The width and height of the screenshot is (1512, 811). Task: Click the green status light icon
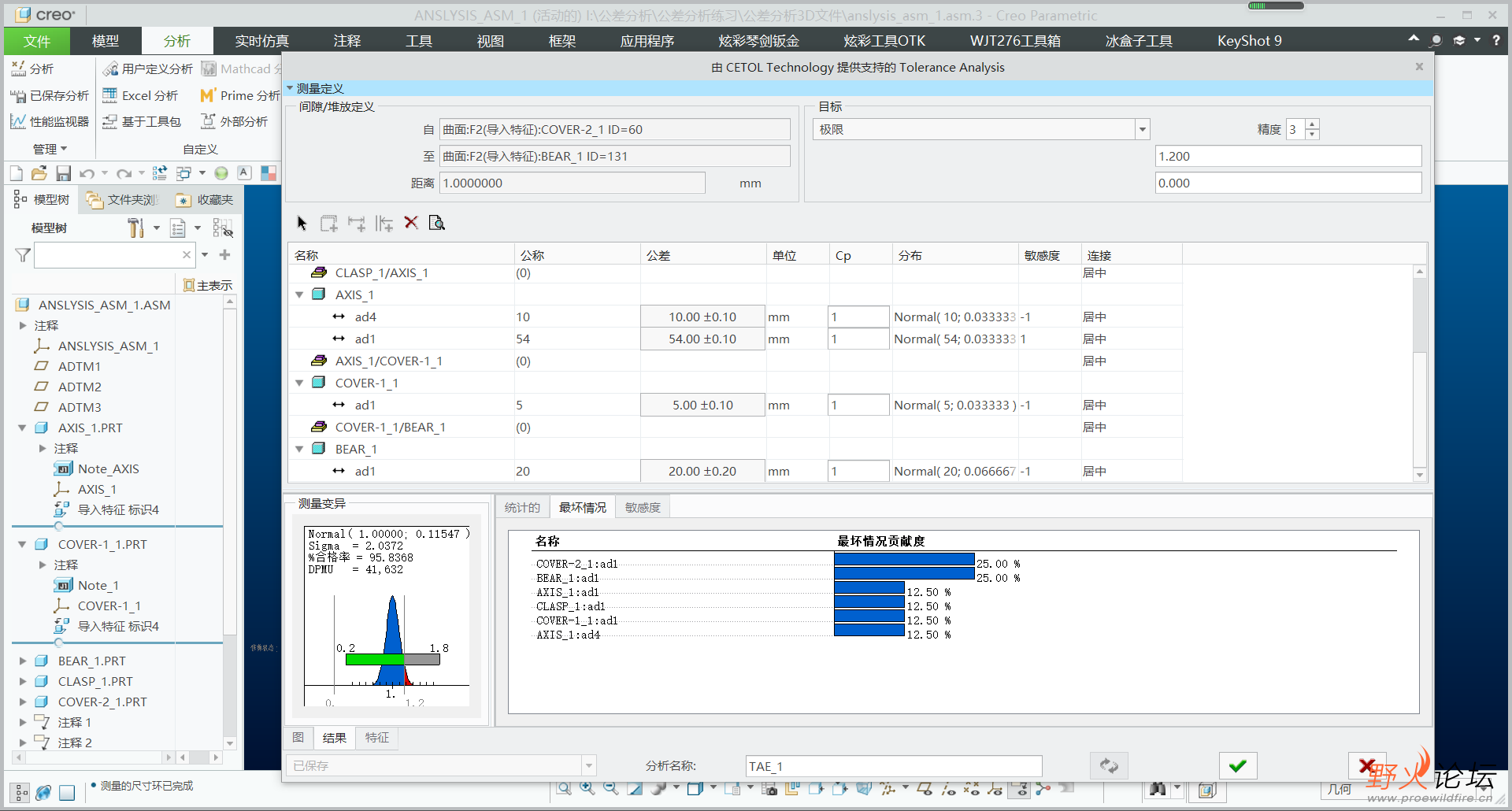click(221, 172)
